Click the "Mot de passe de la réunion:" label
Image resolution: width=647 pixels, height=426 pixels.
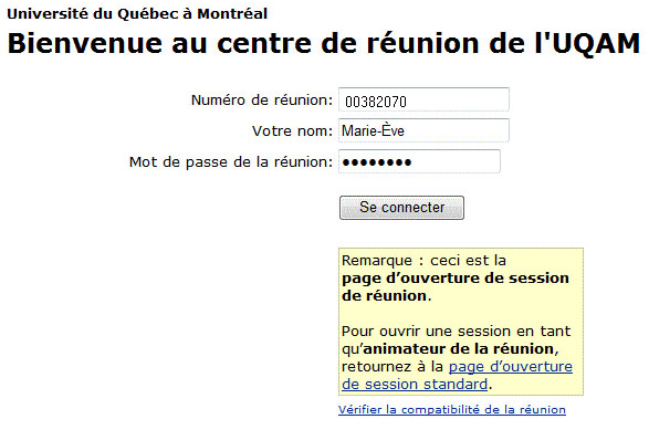230,162
